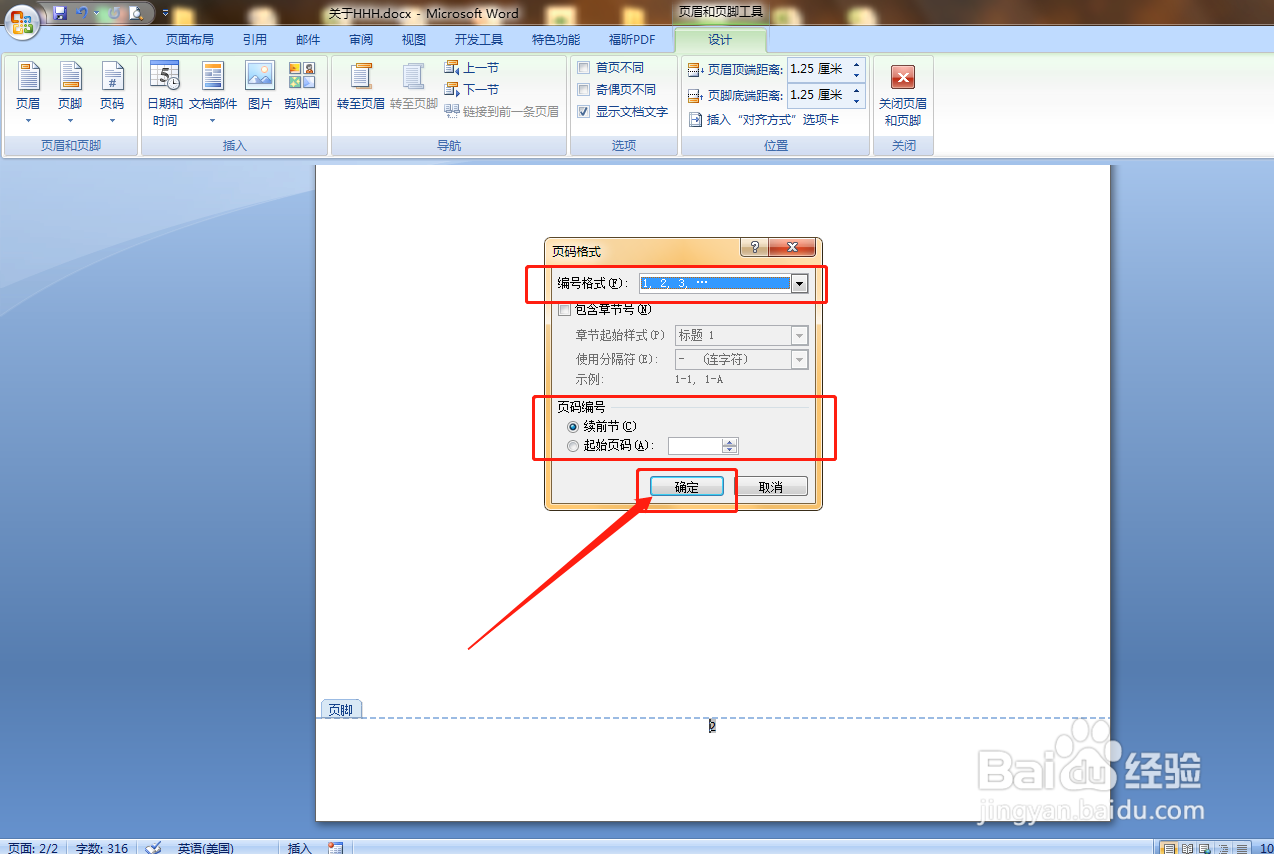
Task: Click 确定 to confirm page format
Action: click(686, 487)
